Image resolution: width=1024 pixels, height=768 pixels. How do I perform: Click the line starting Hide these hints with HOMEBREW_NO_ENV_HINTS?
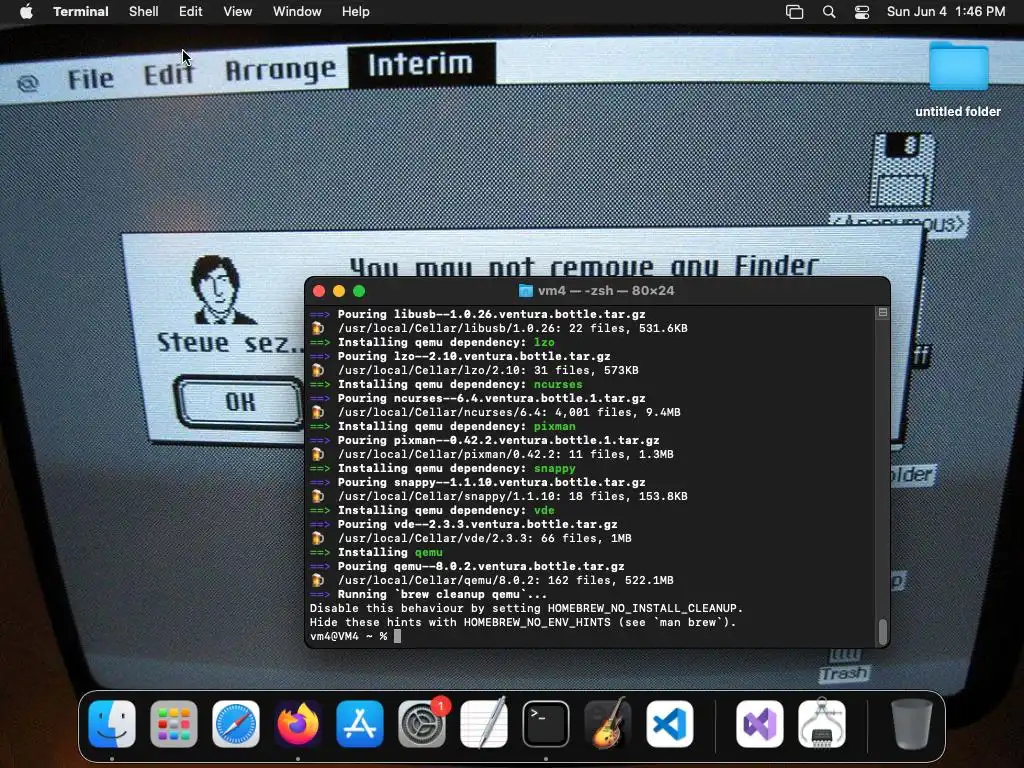[x=523, y=622]
